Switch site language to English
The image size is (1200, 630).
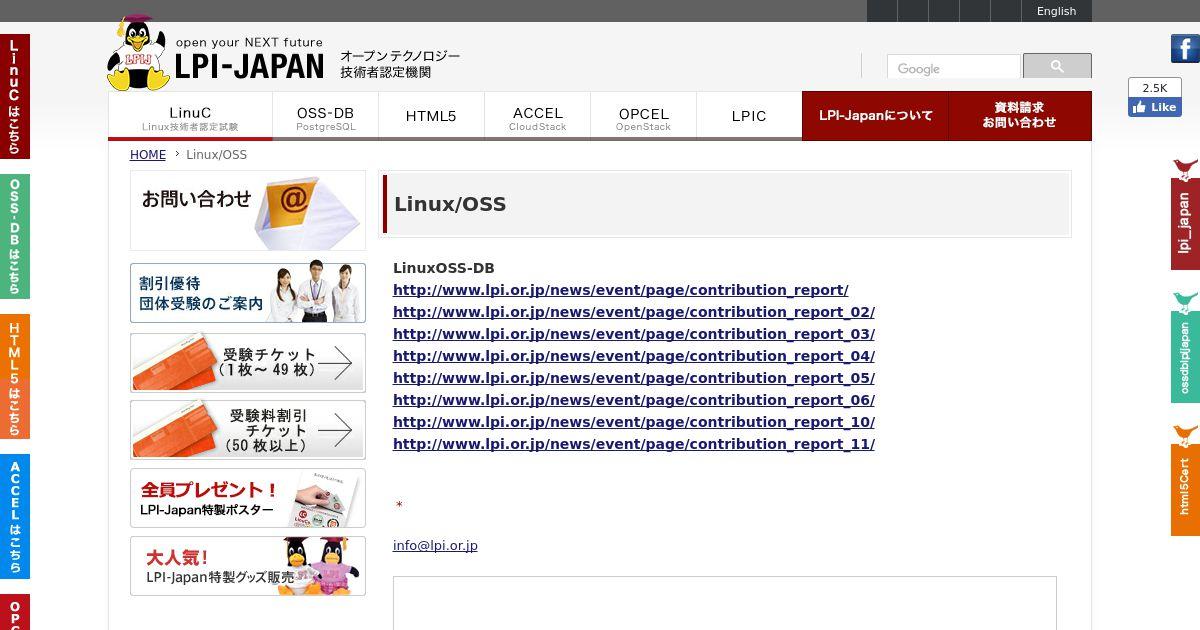[1056, 11]
